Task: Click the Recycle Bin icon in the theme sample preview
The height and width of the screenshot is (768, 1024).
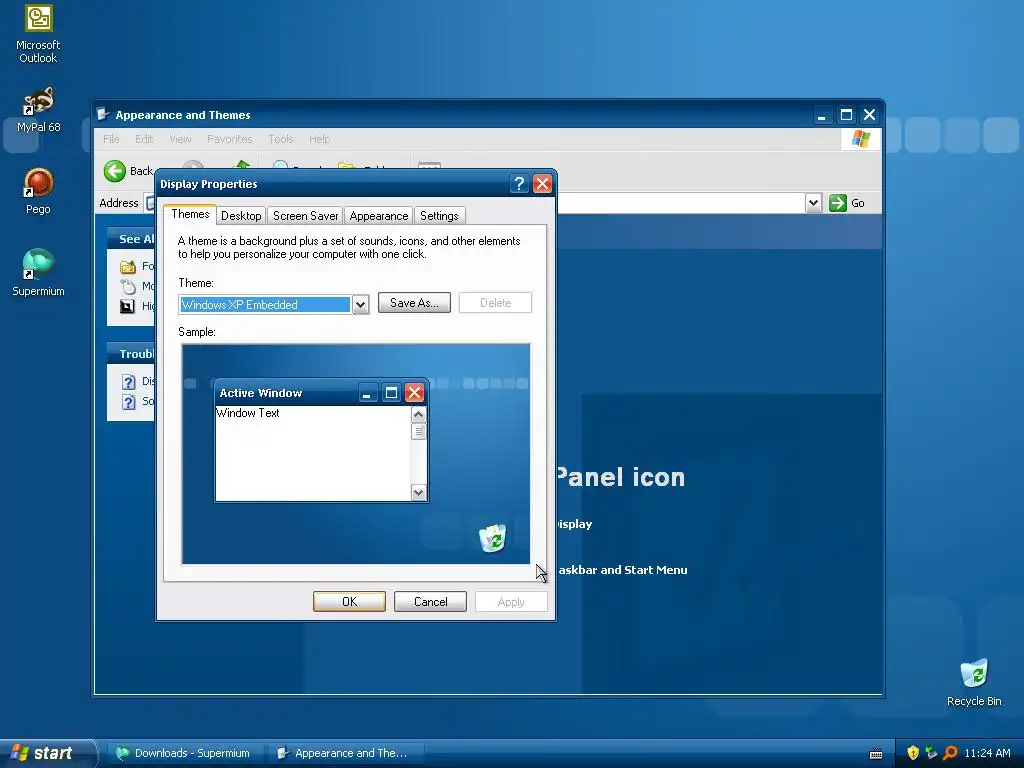Action: tap(492, 538)
